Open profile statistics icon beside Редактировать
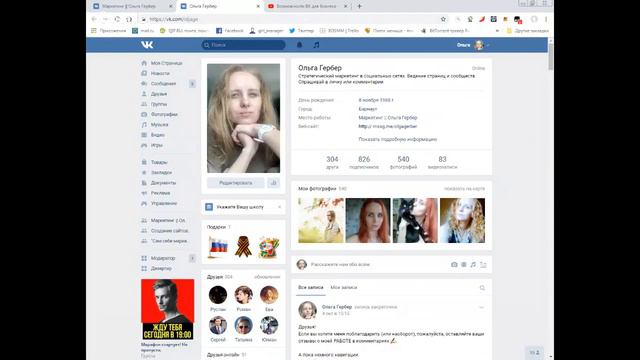The image size is (640, 360). tap(273, 183)
